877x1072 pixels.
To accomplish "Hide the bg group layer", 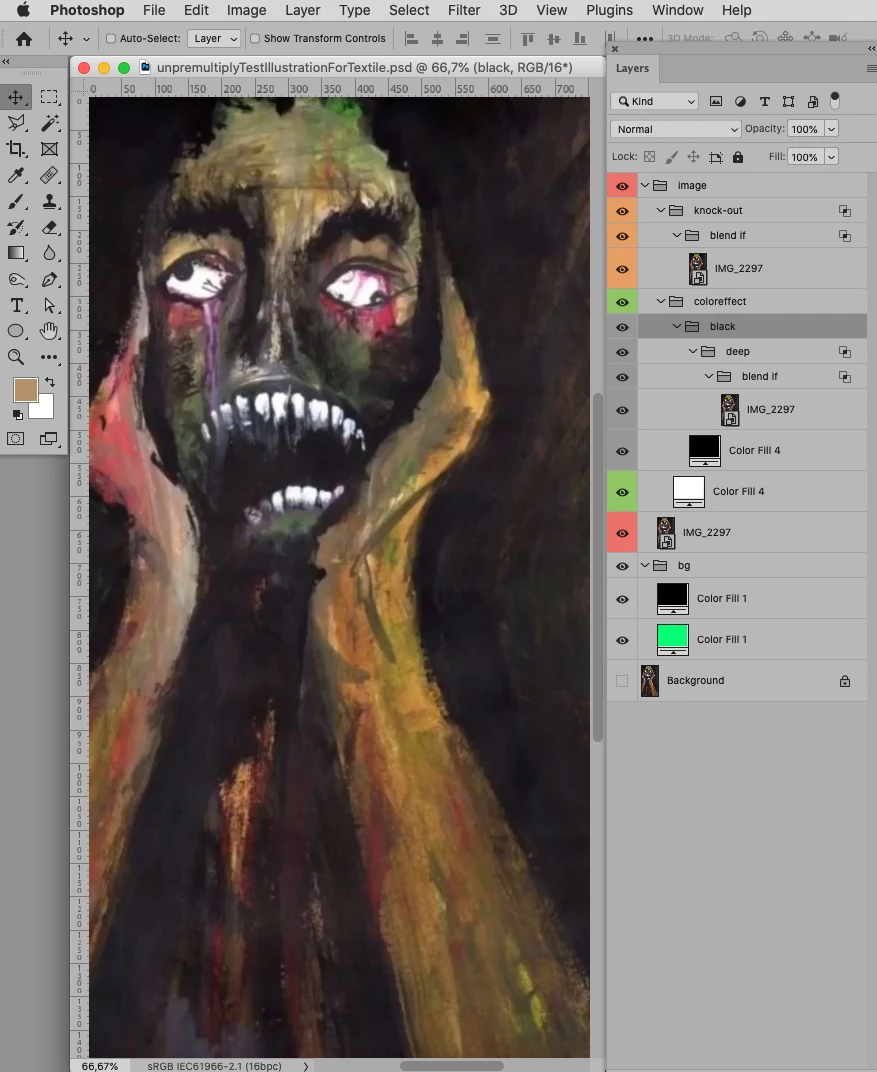I will coord(622,566).
